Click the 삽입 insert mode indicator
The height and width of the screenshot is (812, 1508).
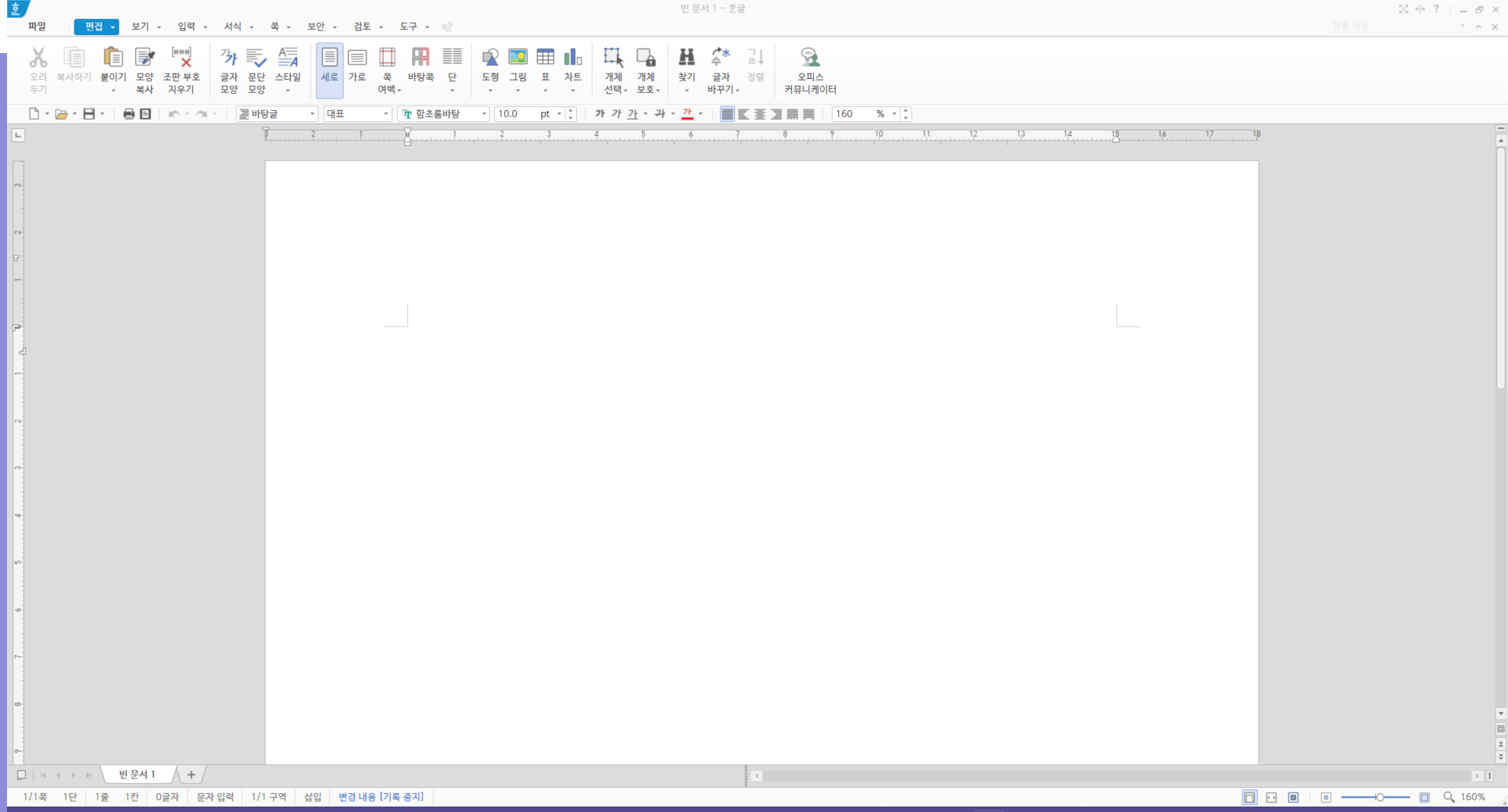[313, 797]
